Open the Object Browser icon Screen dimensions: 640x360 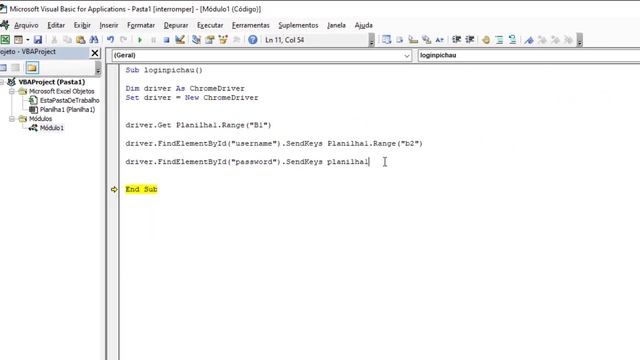pyautogui.click(x=223, y=40)
